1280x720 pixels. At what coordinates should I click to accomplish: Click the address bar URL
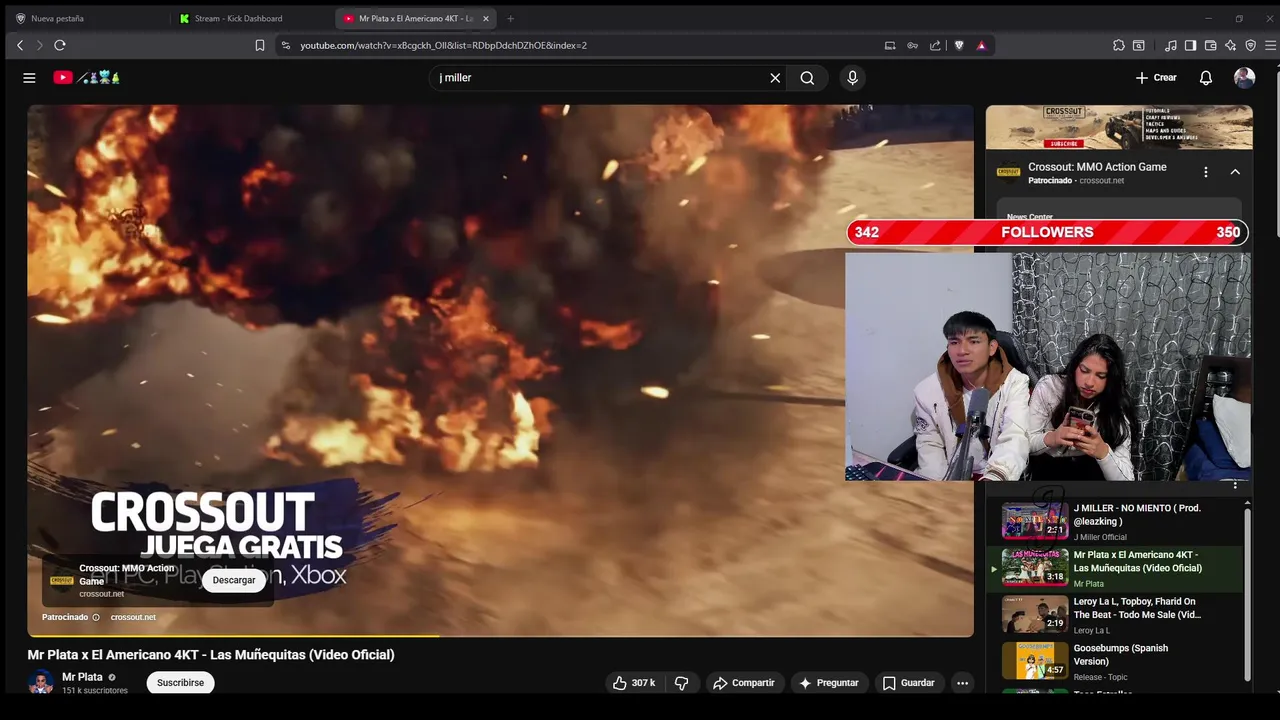click(x=443, y=45)
